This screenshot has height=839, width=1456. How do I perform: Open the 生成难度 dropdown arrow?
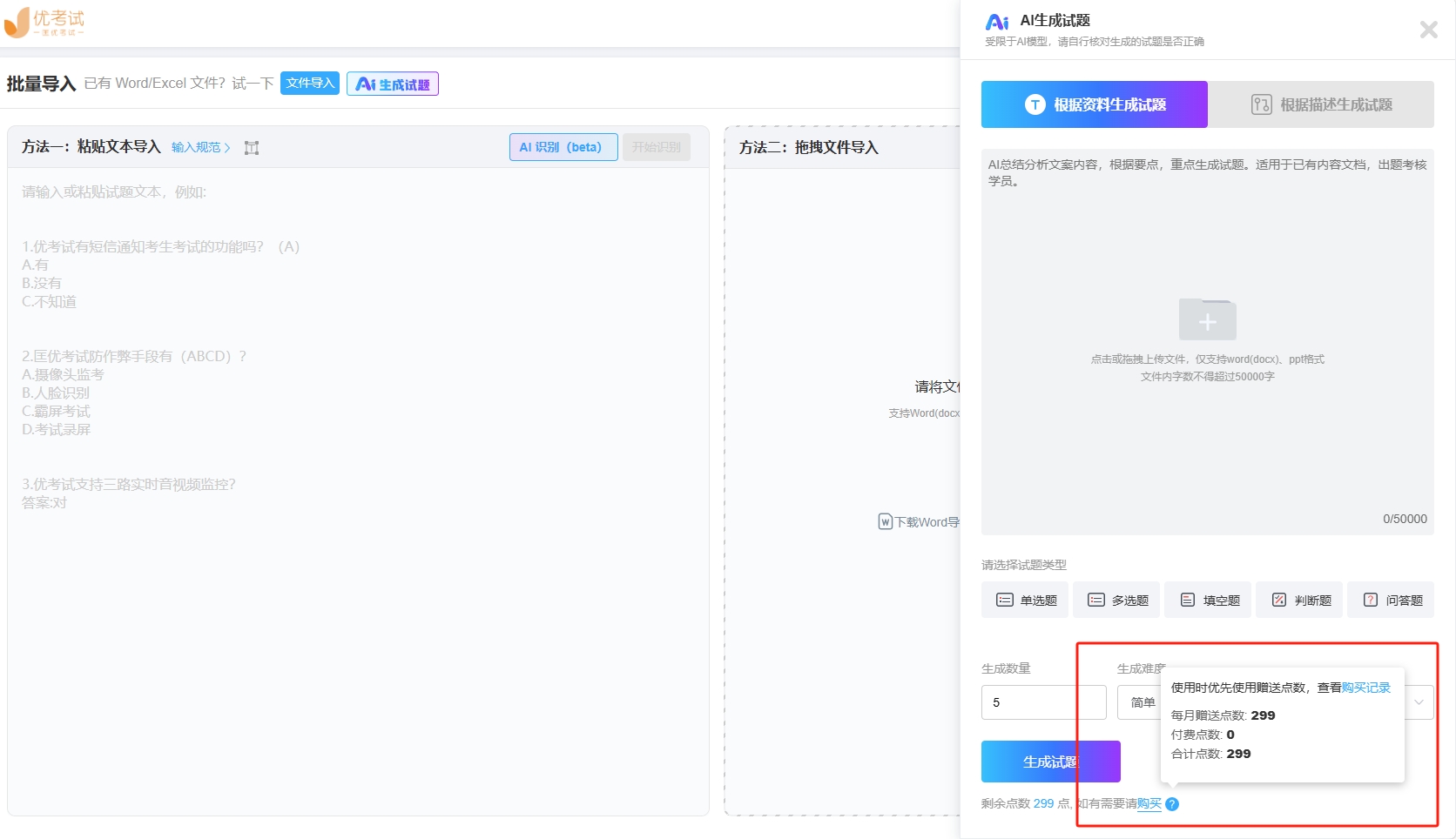coord(1419,702)
